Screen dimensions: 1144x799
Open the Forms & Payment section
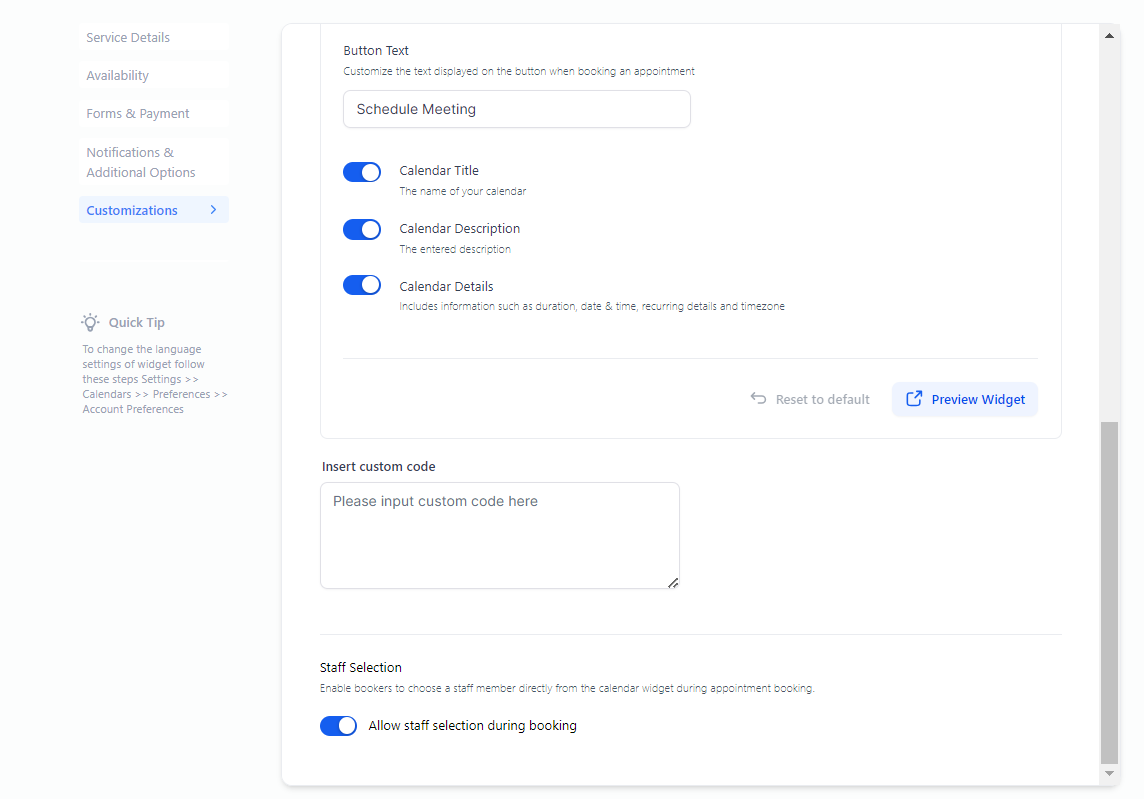tap(138, 114)
